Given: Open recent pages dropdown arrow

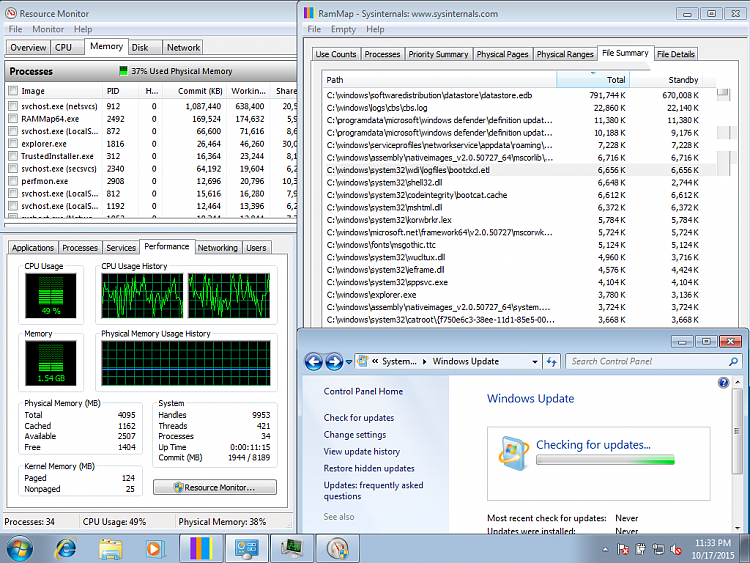Looking at the screenshot, I should 349,362.
